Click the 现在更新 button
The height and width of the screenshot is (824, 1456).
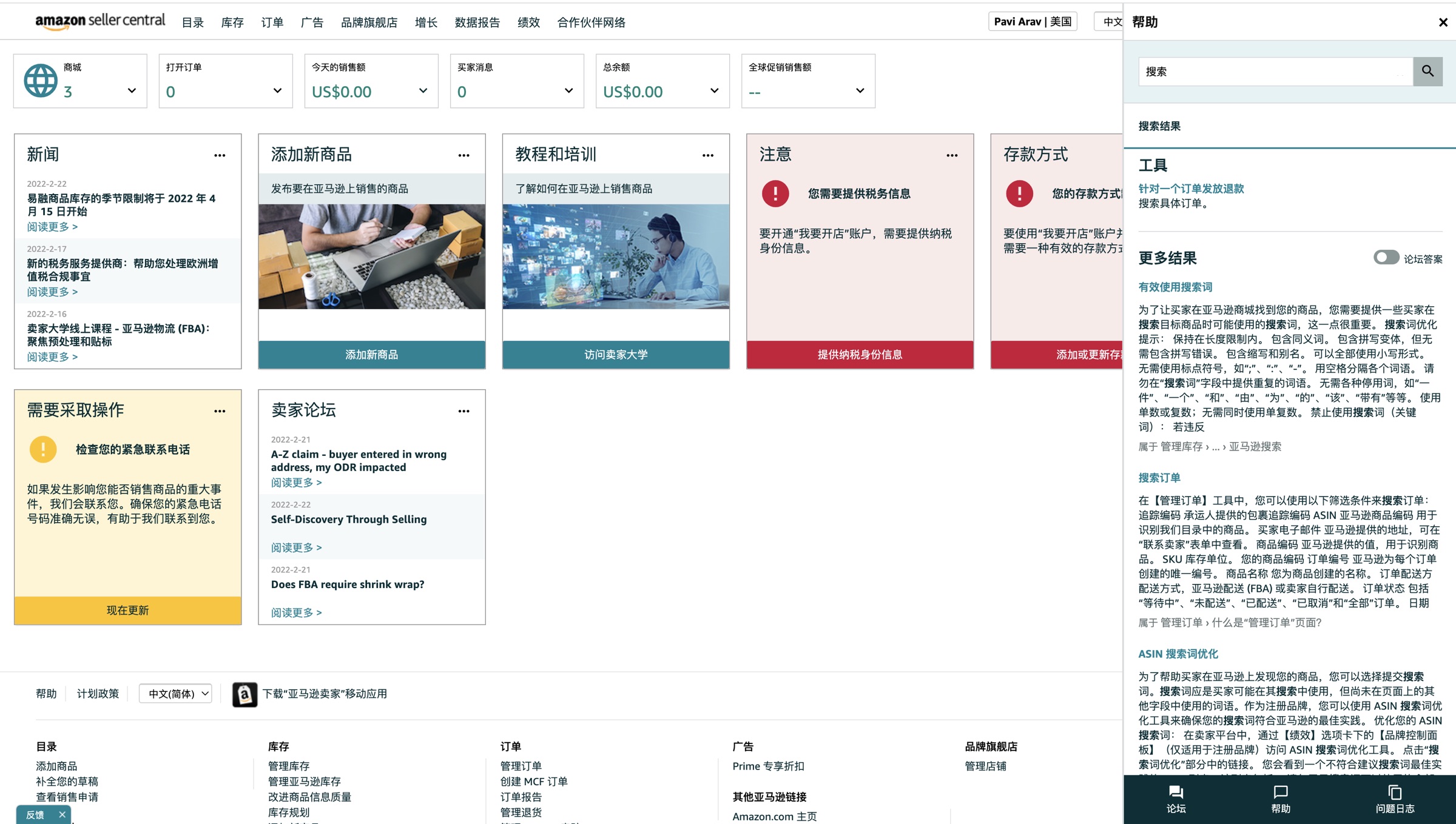[127, 610]
